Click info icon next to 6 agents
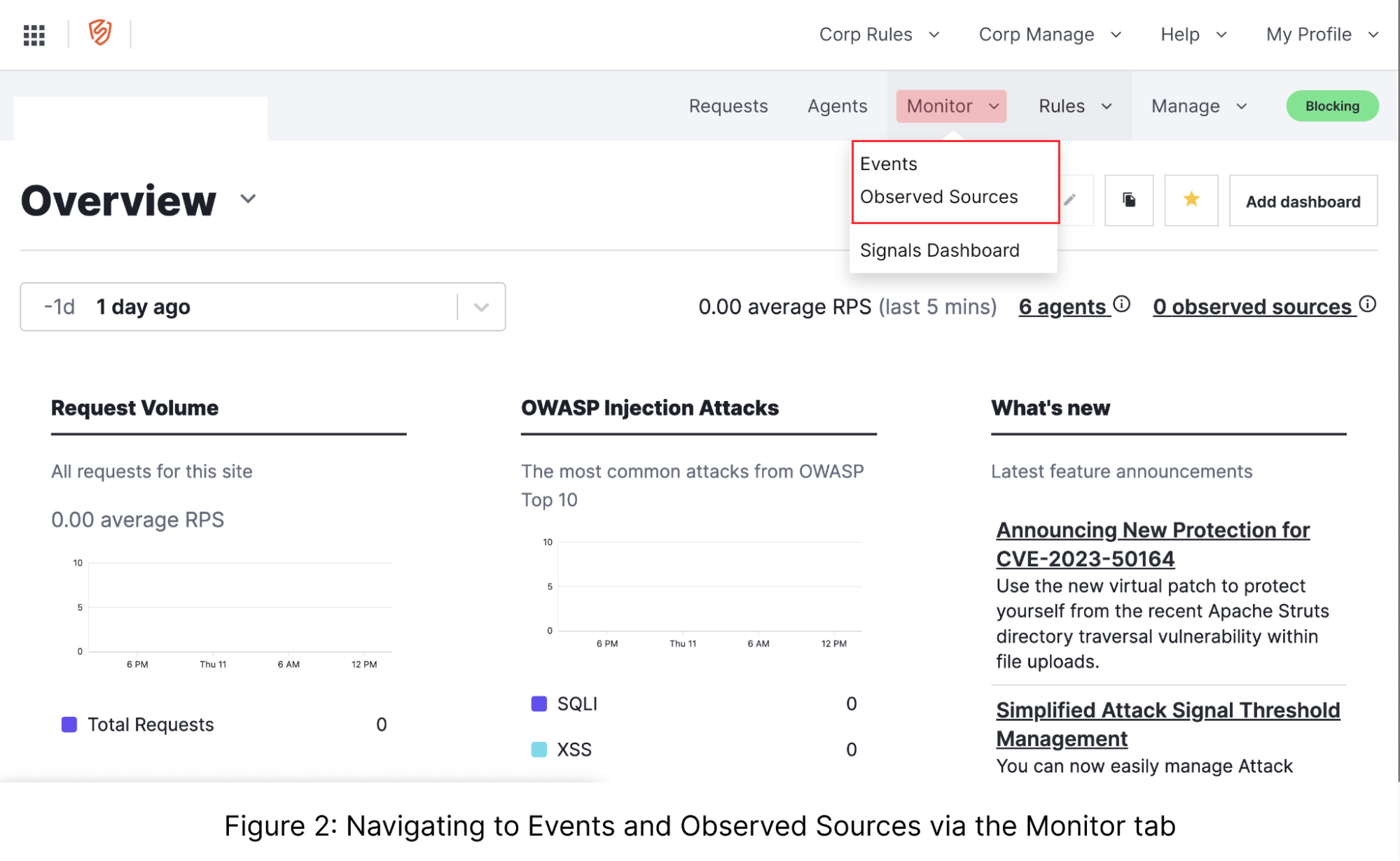 [1122, 304]
